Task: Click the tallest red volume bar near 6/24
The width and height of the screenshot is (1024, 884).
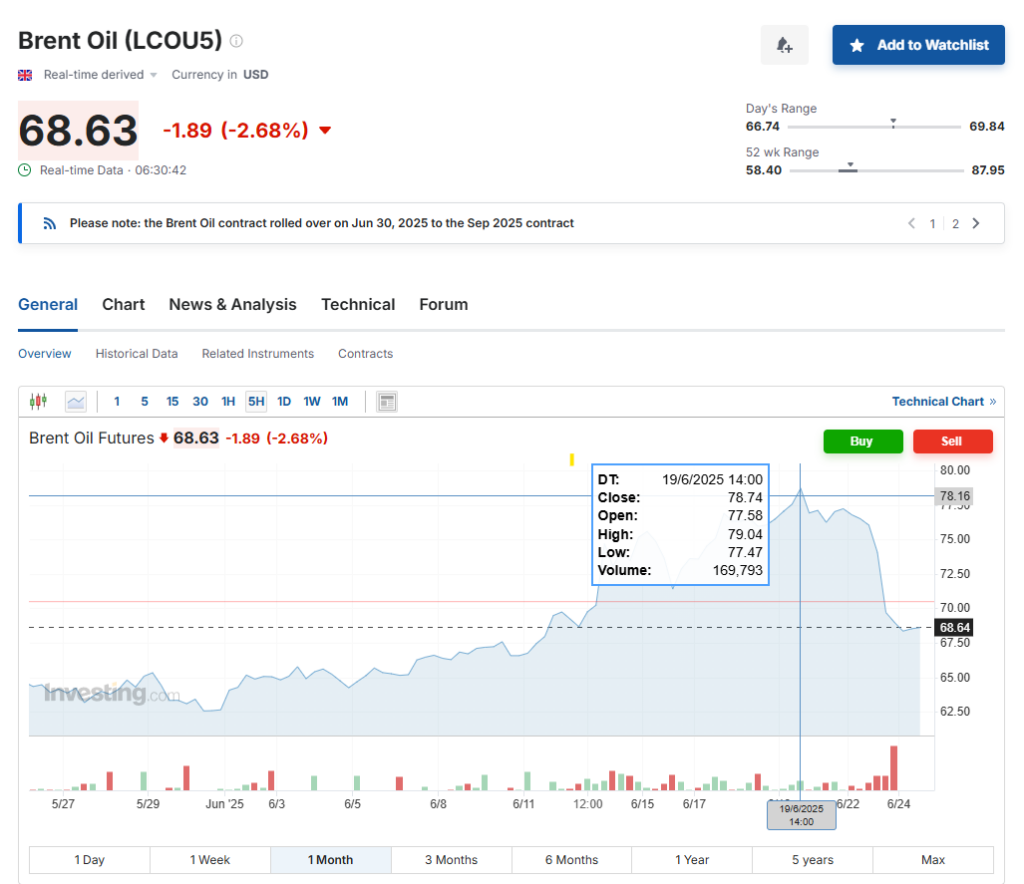Action: tap(893, 768)
